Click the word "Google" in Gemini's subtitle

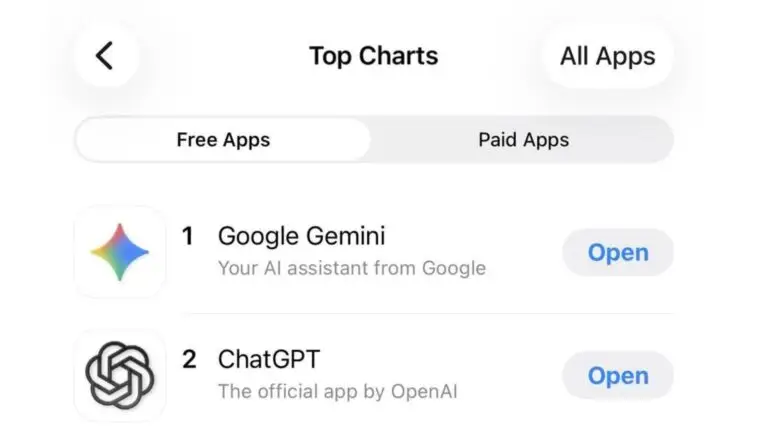(455, 268)
